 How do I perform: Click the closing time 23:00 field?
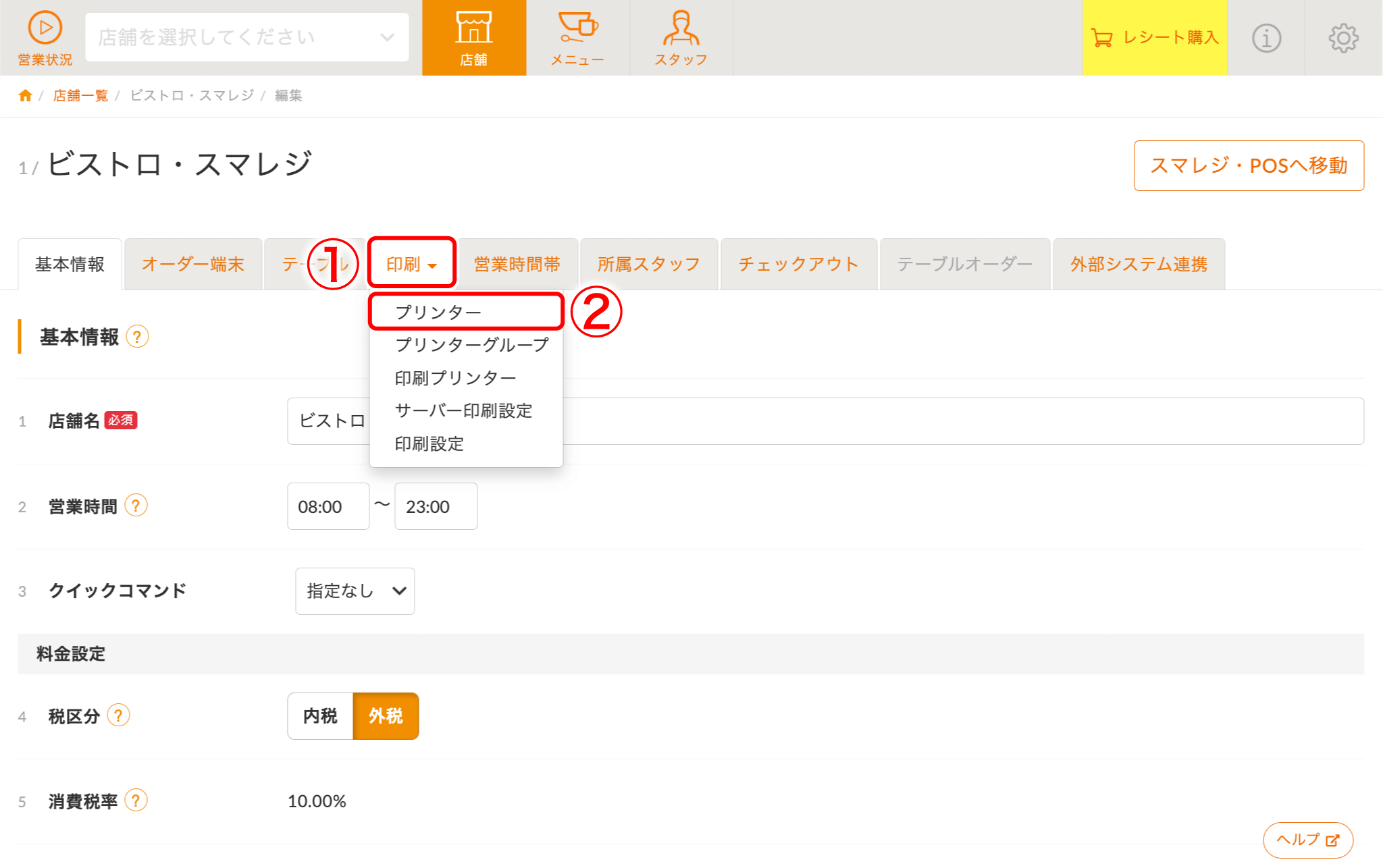(436, 506)
